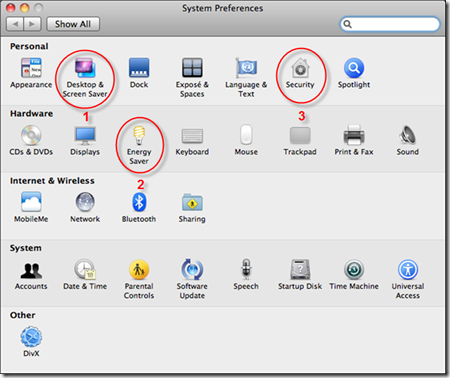Open the Sound preference pane
This screenshot has height=378, width=450.
408,140
